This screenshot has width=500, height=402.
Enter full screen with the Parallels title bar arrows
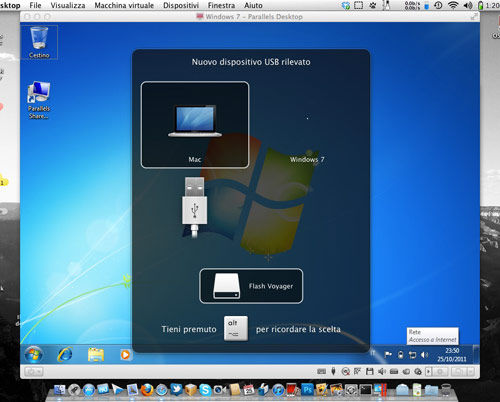point(474,16)
